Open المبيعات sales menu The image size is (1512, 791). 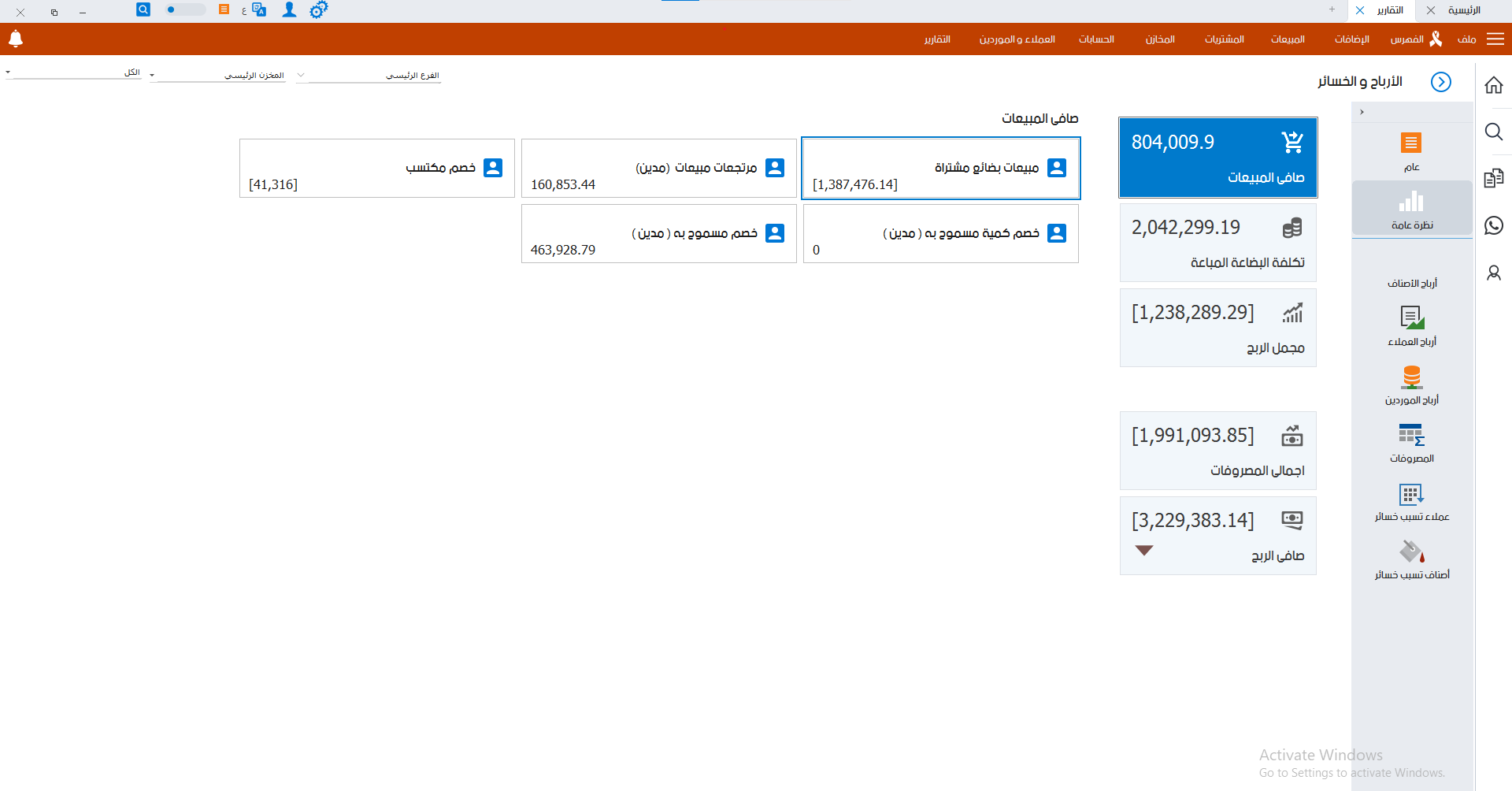[1287, 39]
